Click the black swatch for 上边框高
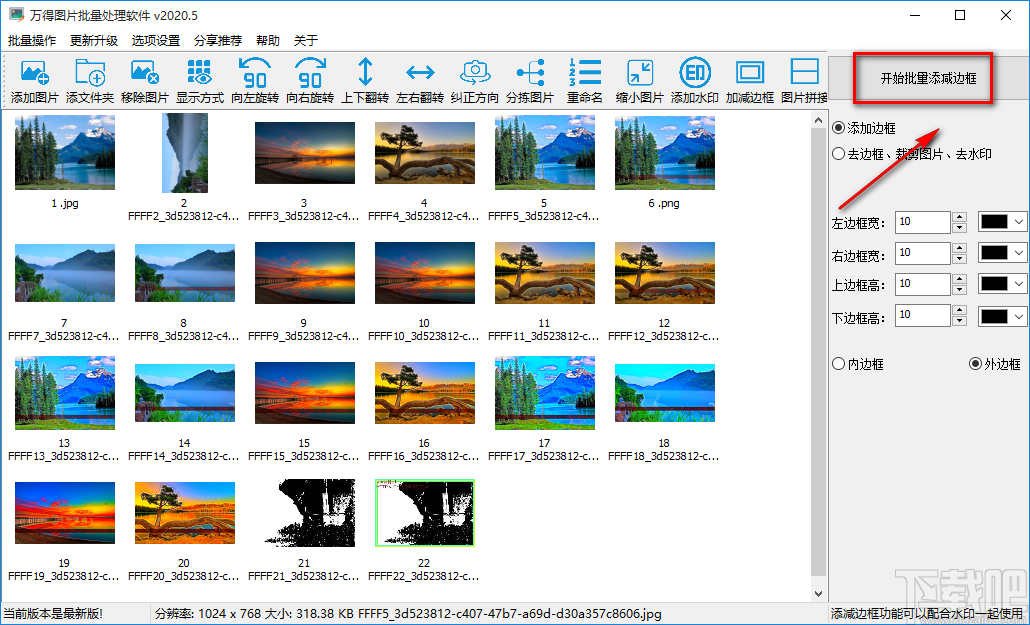 [995, 284]
